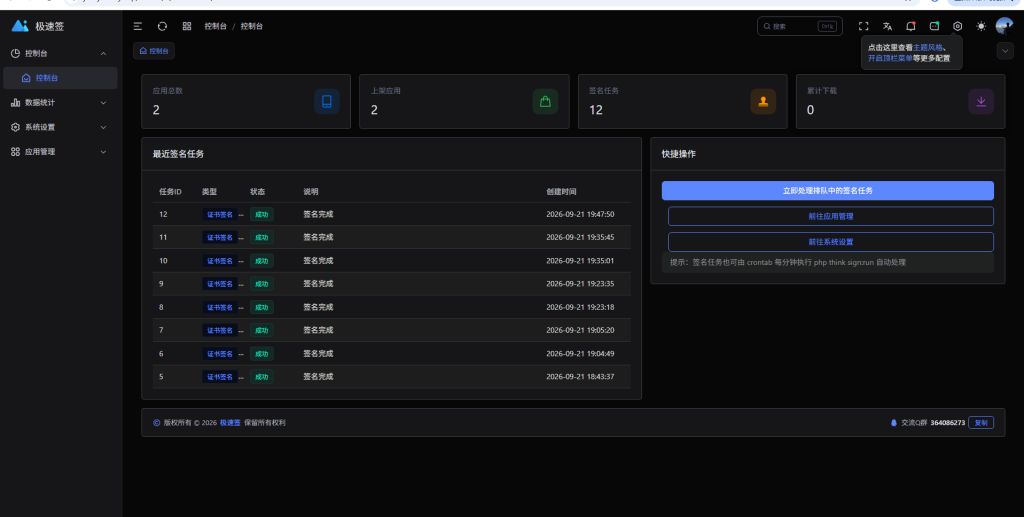The width and height of the screenshot is (1024, 517).
Task: Open notifications bell icon
Action: coord(910,26)
